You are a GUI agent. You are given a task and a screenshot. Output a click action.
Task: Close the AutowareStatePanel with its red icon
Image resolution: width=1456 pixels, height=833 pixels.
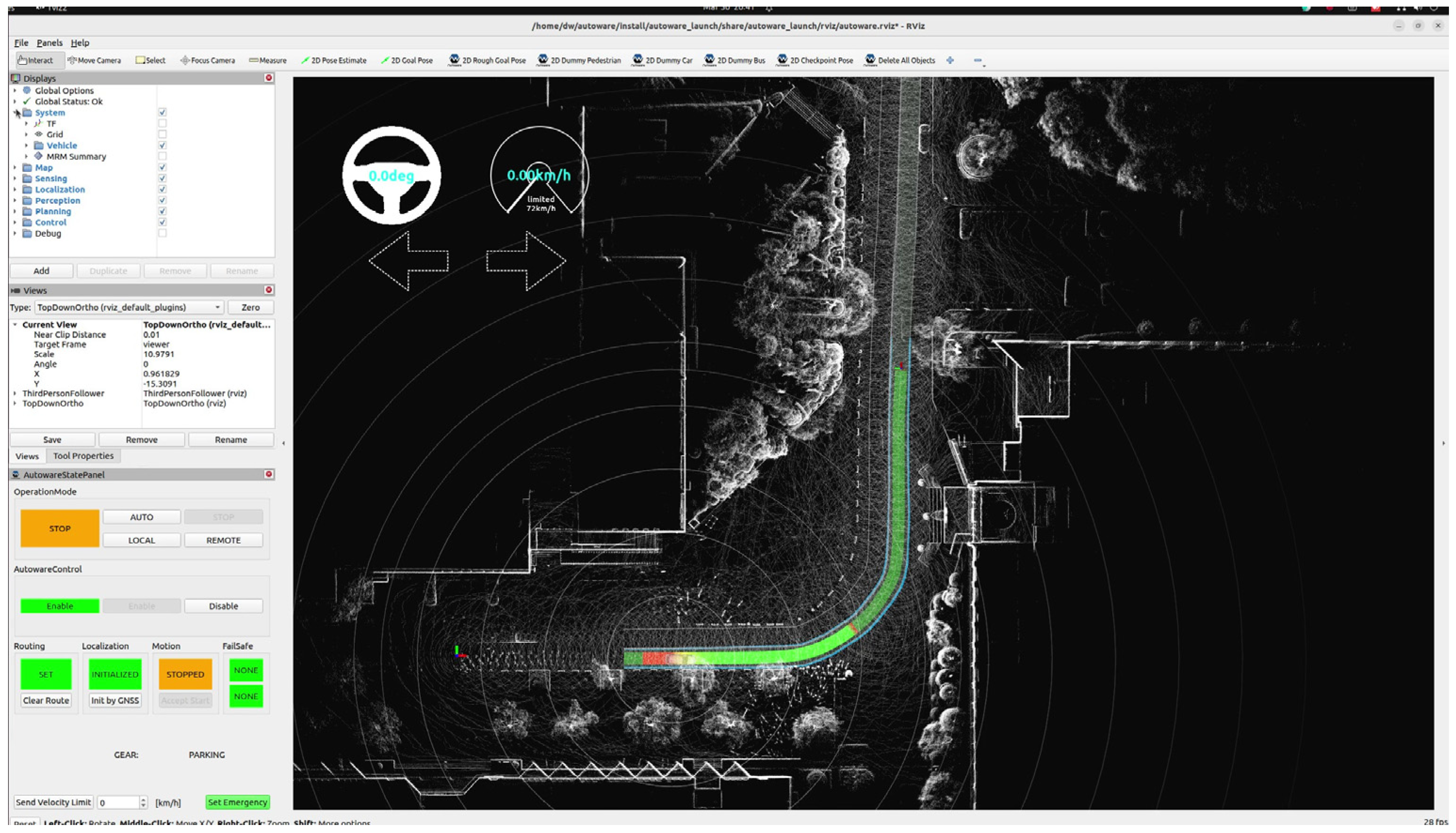pos(269,474)
